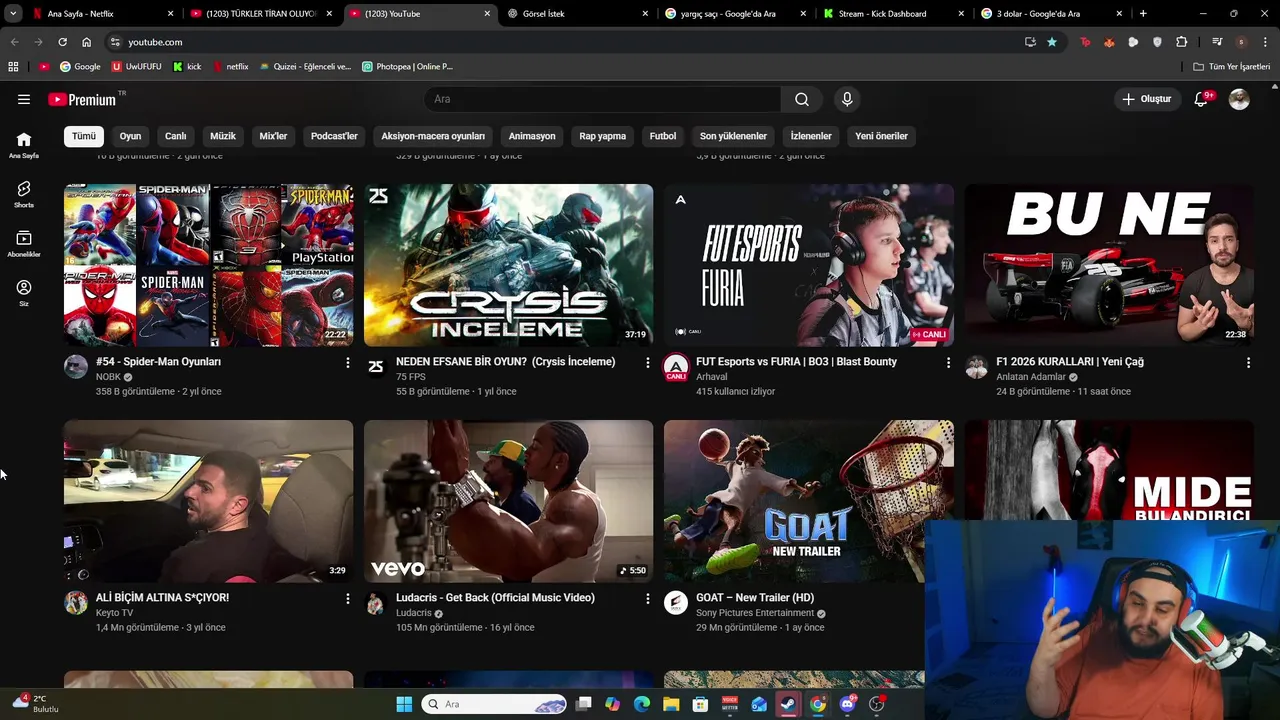
Task: Open the Windows Start menu
Action: tap(404, 704)
